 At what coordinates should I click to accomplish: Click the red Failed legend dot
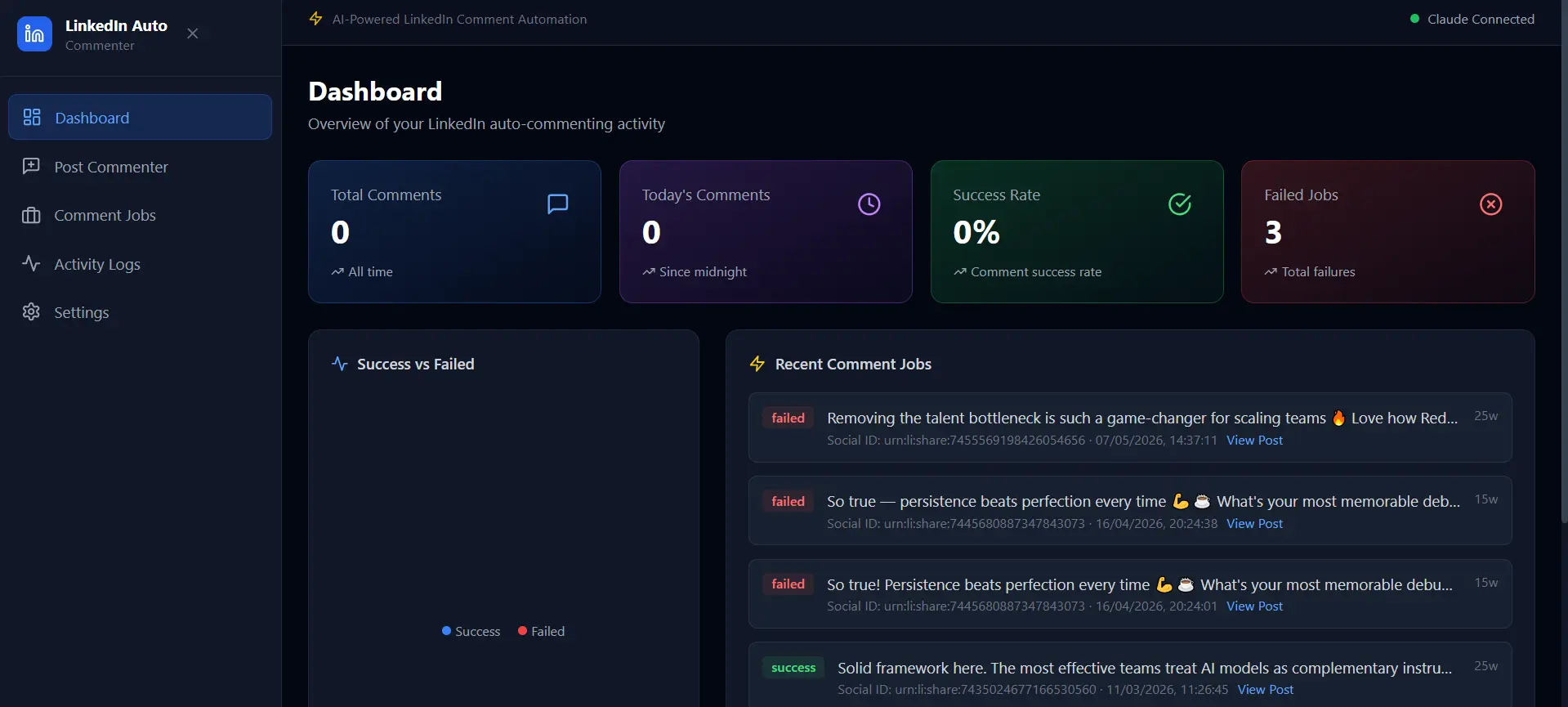[522, 631]
